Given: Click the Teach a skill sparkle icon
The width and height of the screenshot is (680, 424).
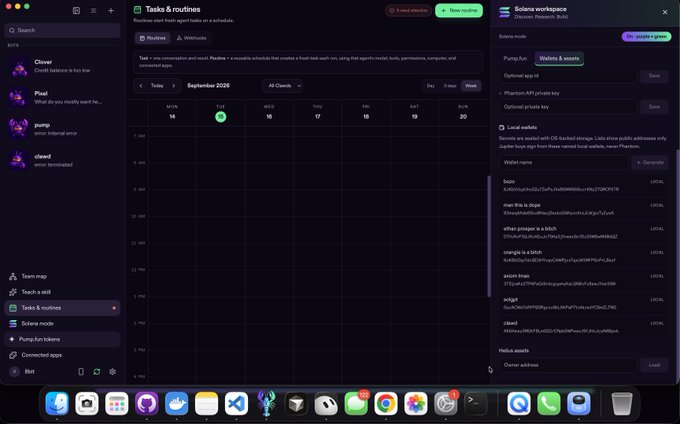Looking at the screenshot, I should pos(13,292).
